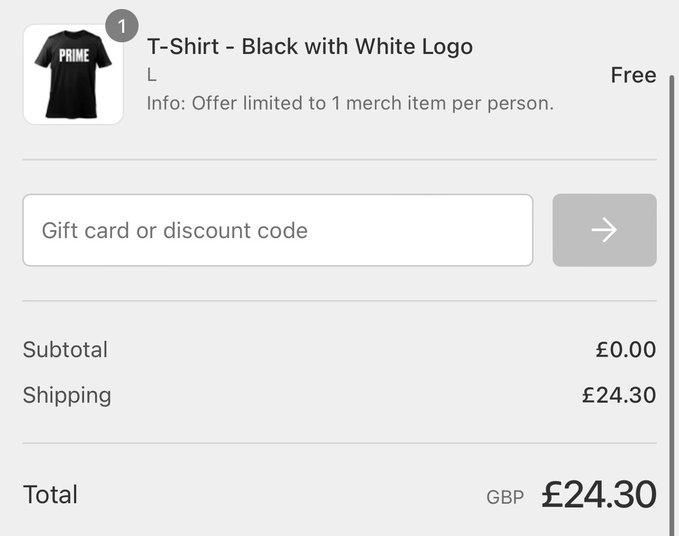The height and width of the screenshot is (536, 679).
Task: Focus the gift card or discount code field
Action: [277, 230]
